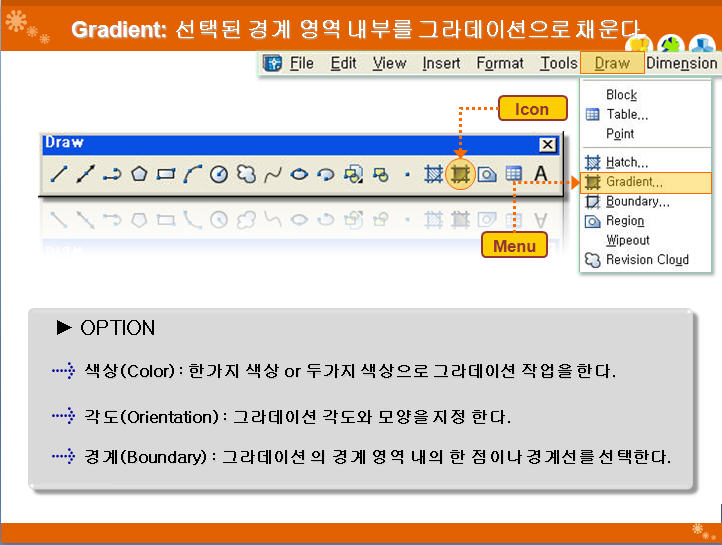Open the Format menu

click(499, 63)
